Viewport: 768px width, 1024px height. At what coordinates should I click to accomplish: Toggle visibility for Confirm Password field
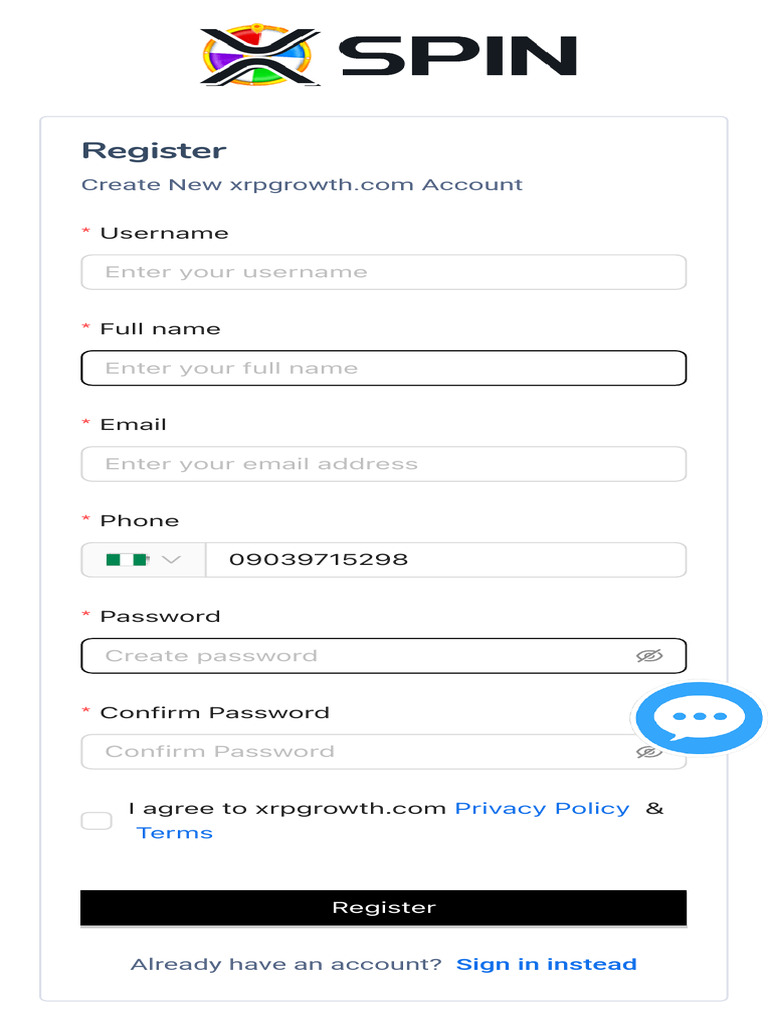pyautogui.click(x=649, y=753)
